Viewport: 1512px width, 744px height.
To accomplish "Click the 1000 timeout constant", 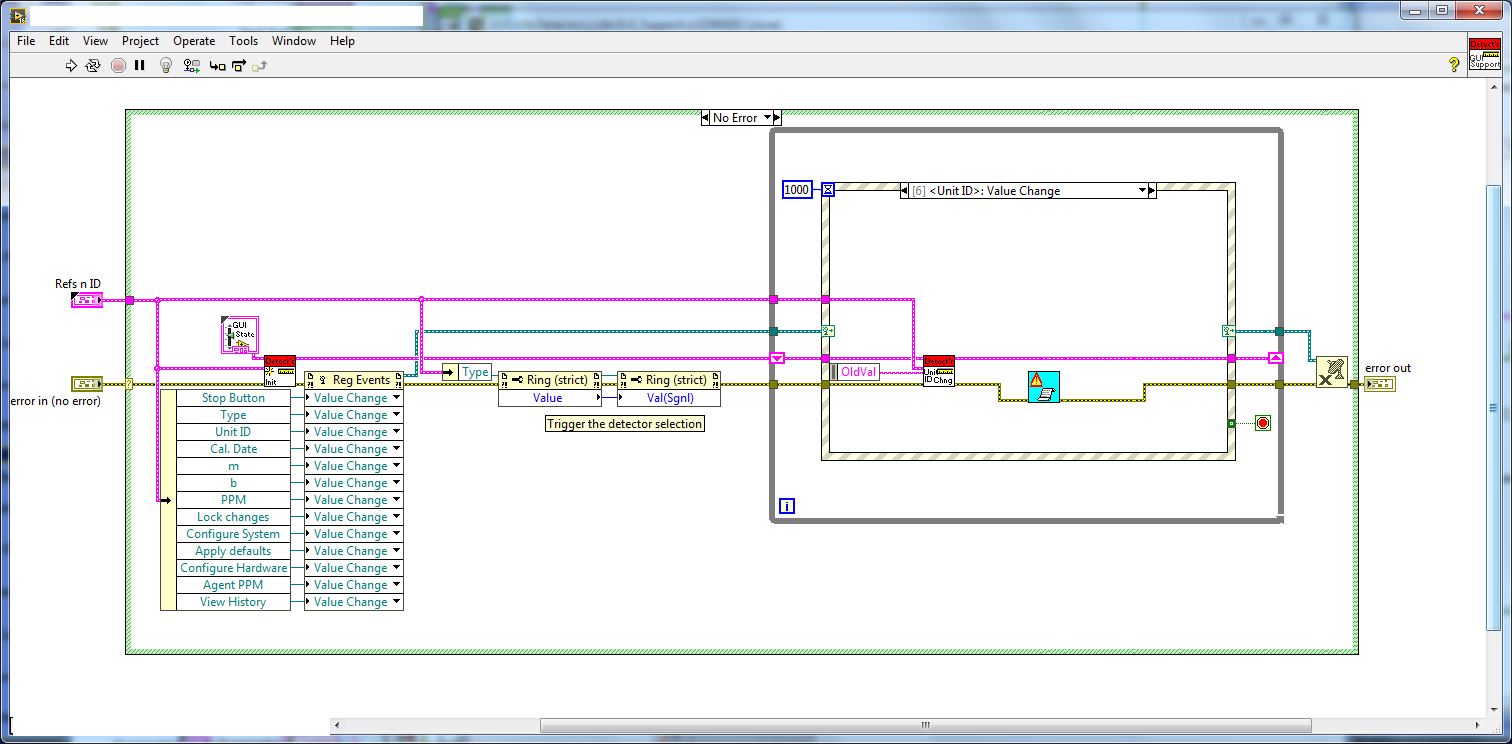I will point(797,190).
